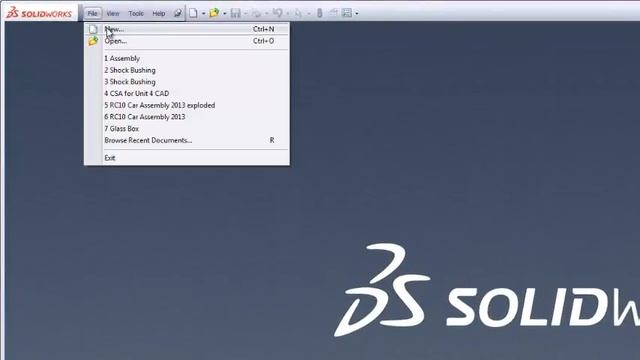Choose Open... from the File menu
Viewport: 640px width, 360px height.
point(187,41)
